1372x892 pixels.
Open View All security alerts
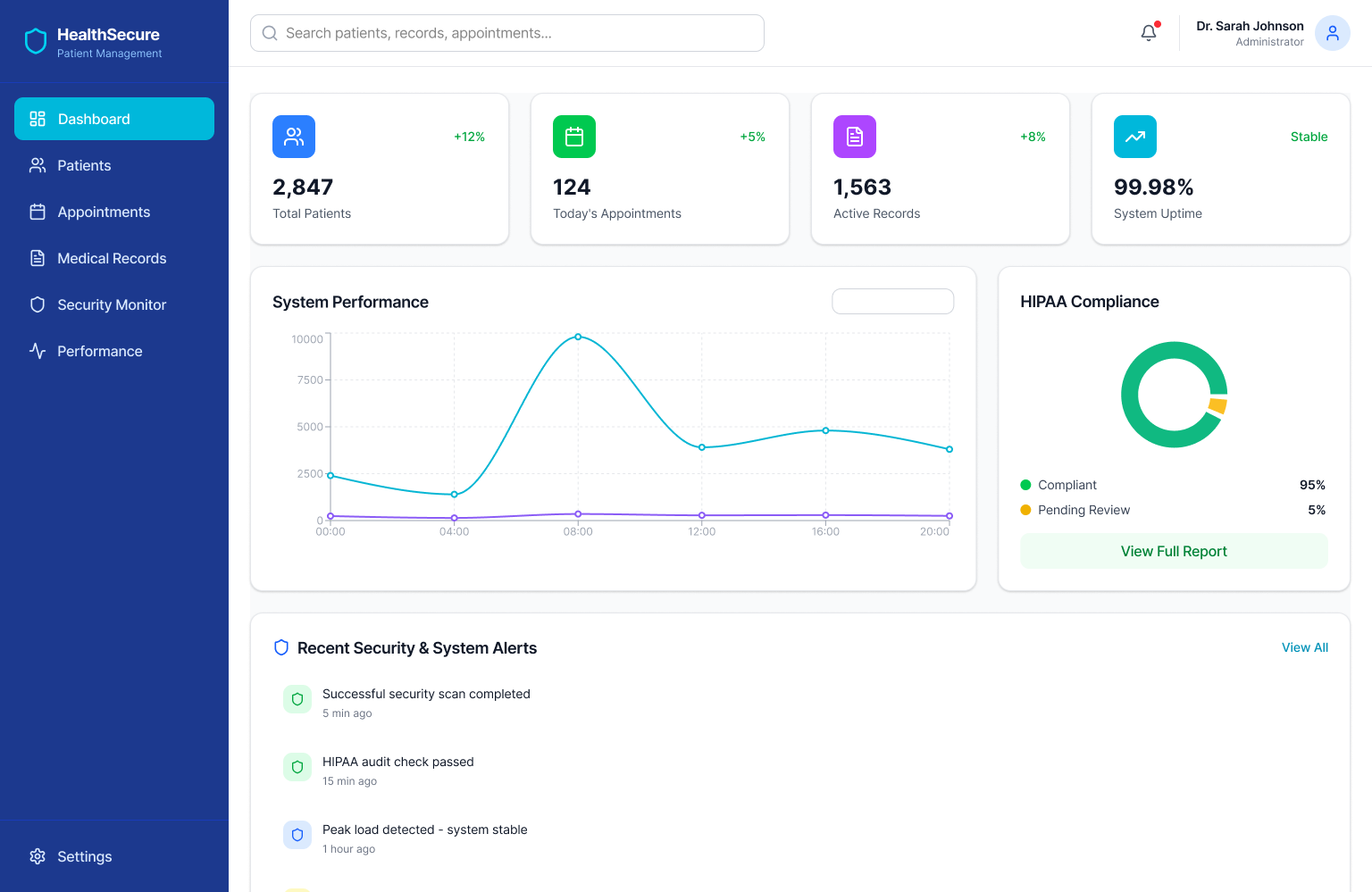(x=1305, y=647)
